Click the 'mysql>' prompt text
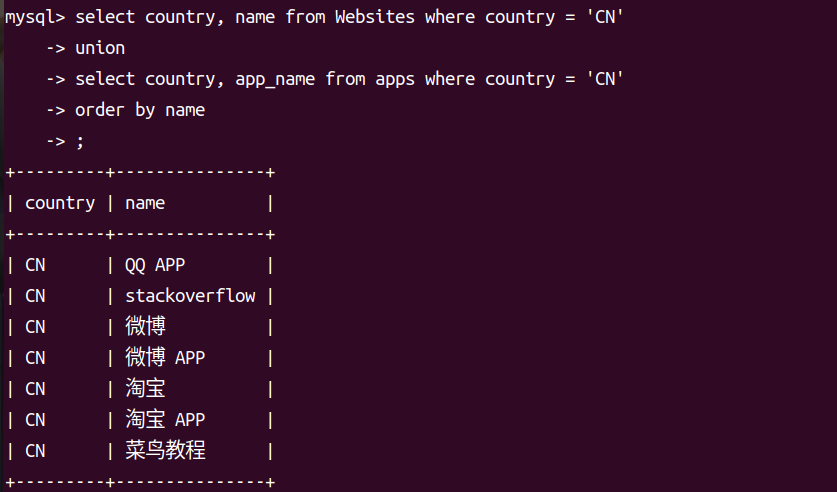837x492 pixels. (x=35, y=18)
